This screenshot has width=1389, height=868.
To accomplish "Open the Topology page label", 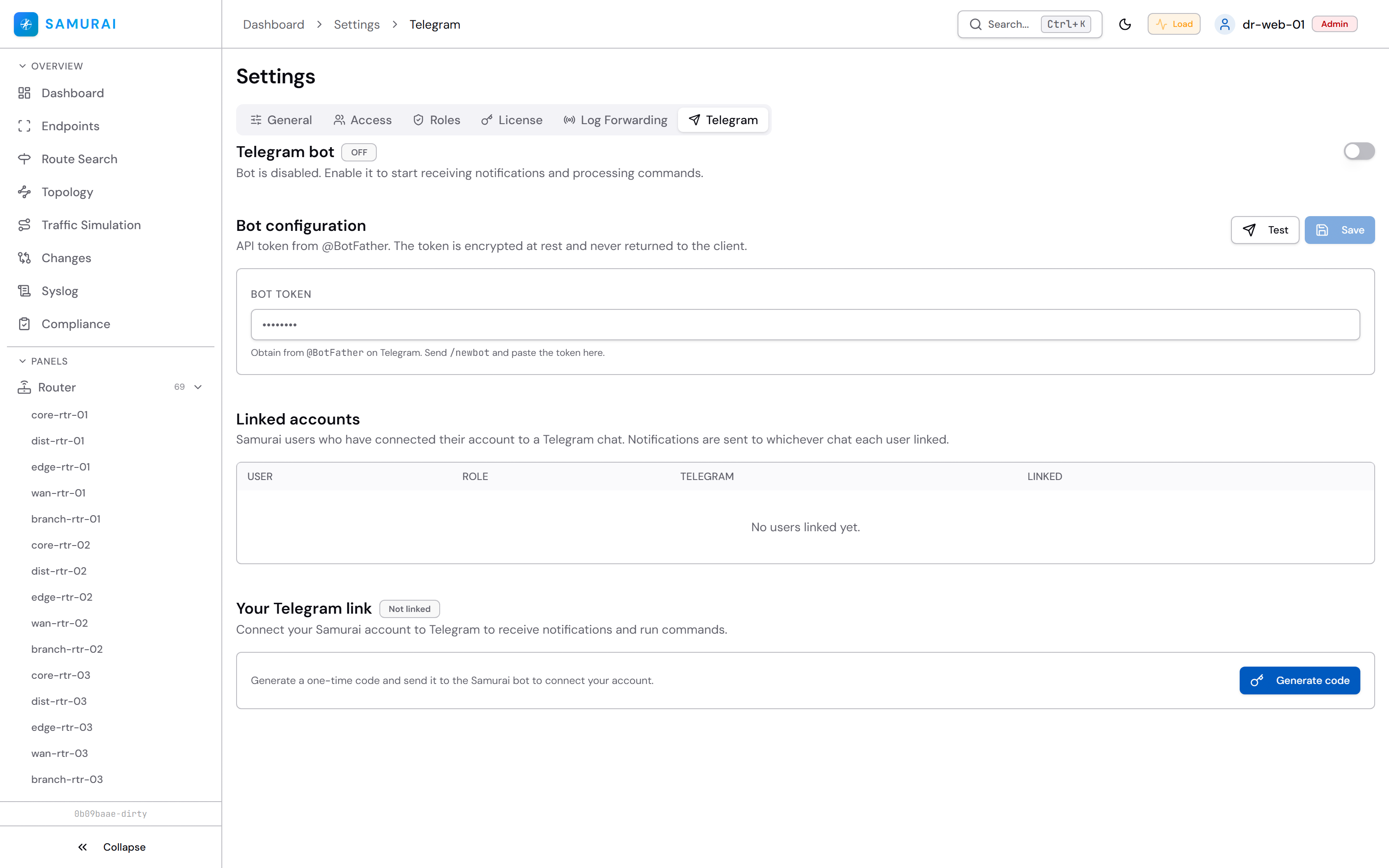I will [x=67, y=192].
